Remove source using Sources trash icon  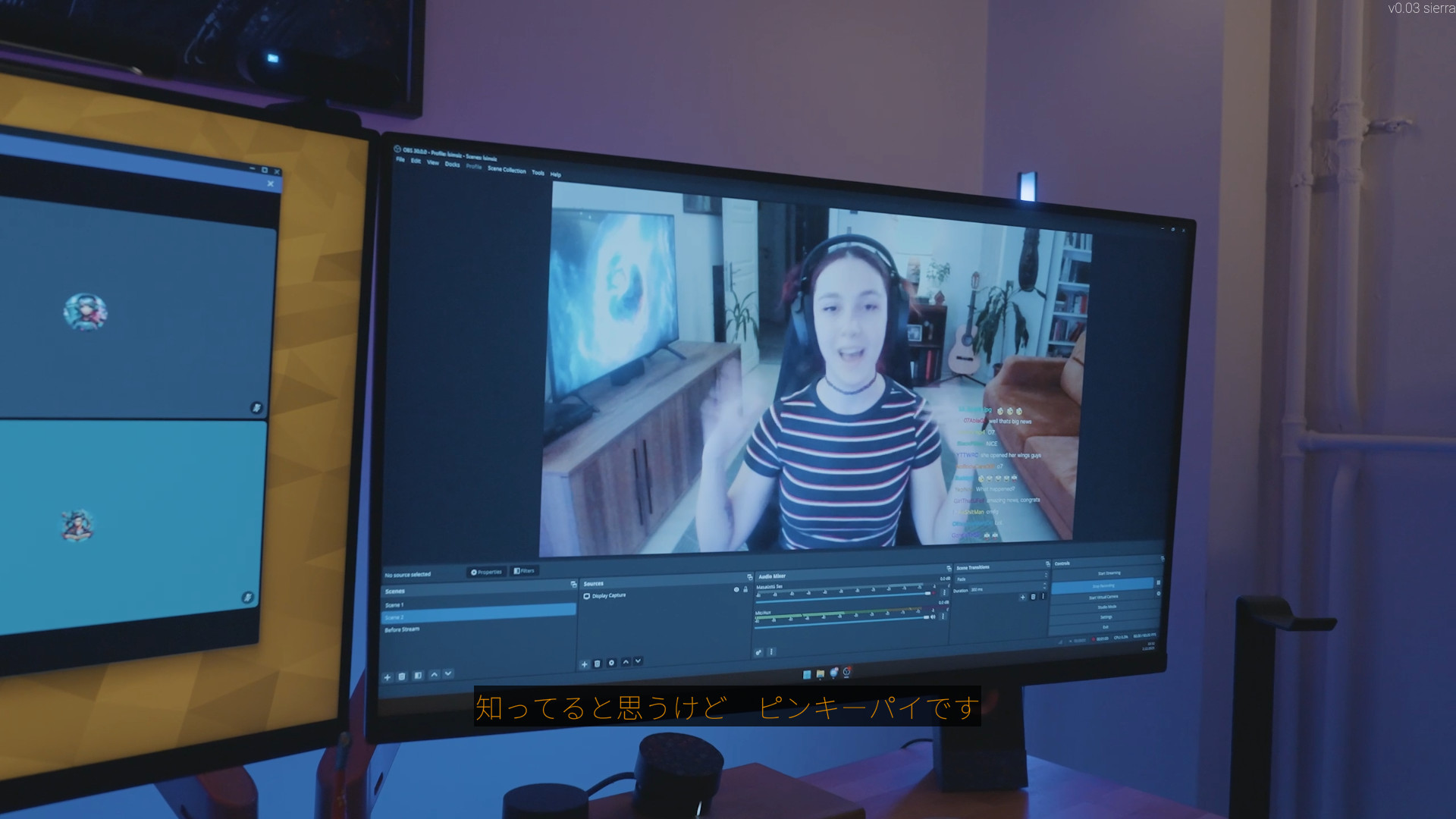pos(598,664)
